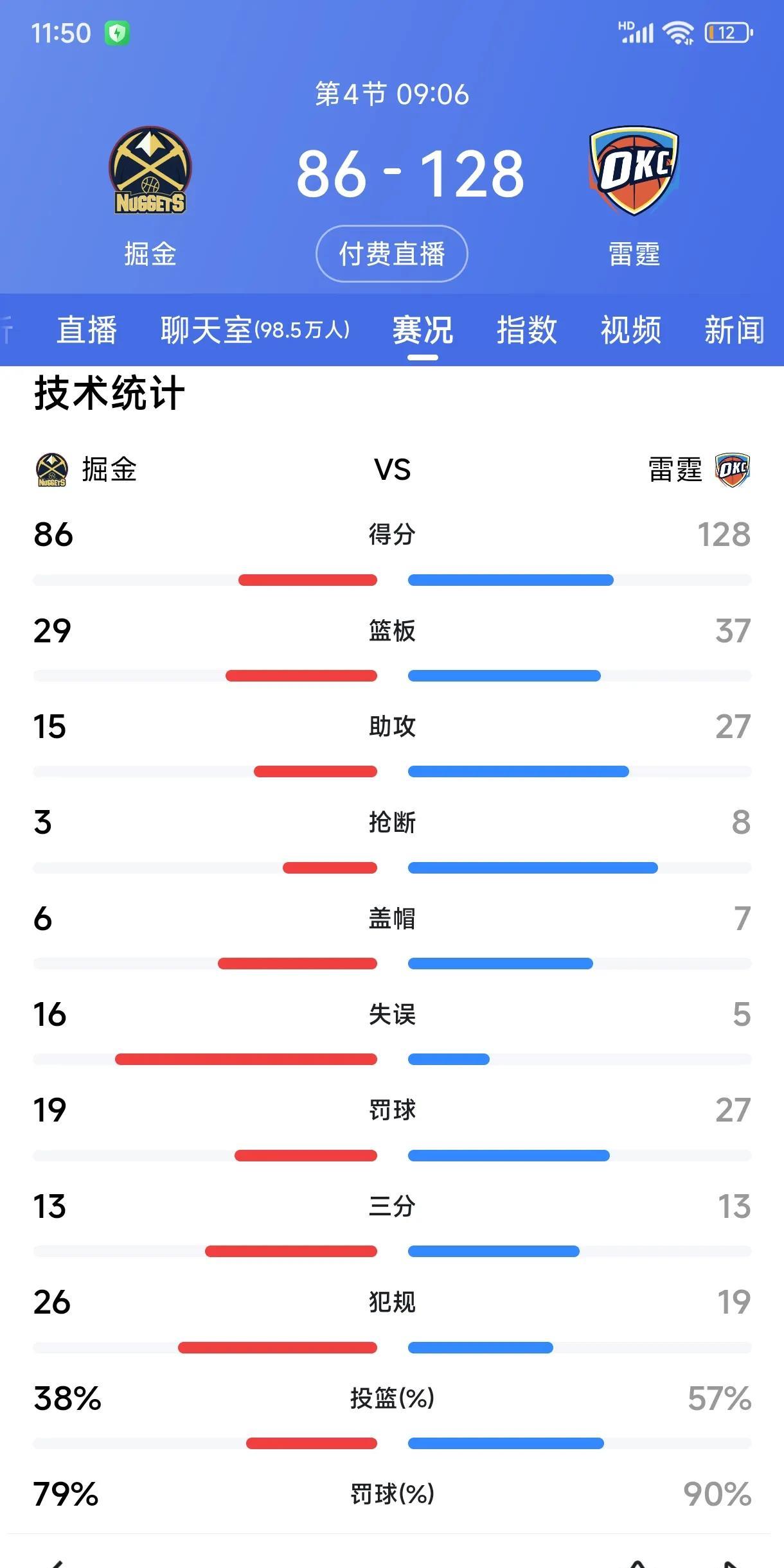Select the 赛况 tab

pos(423,330)
